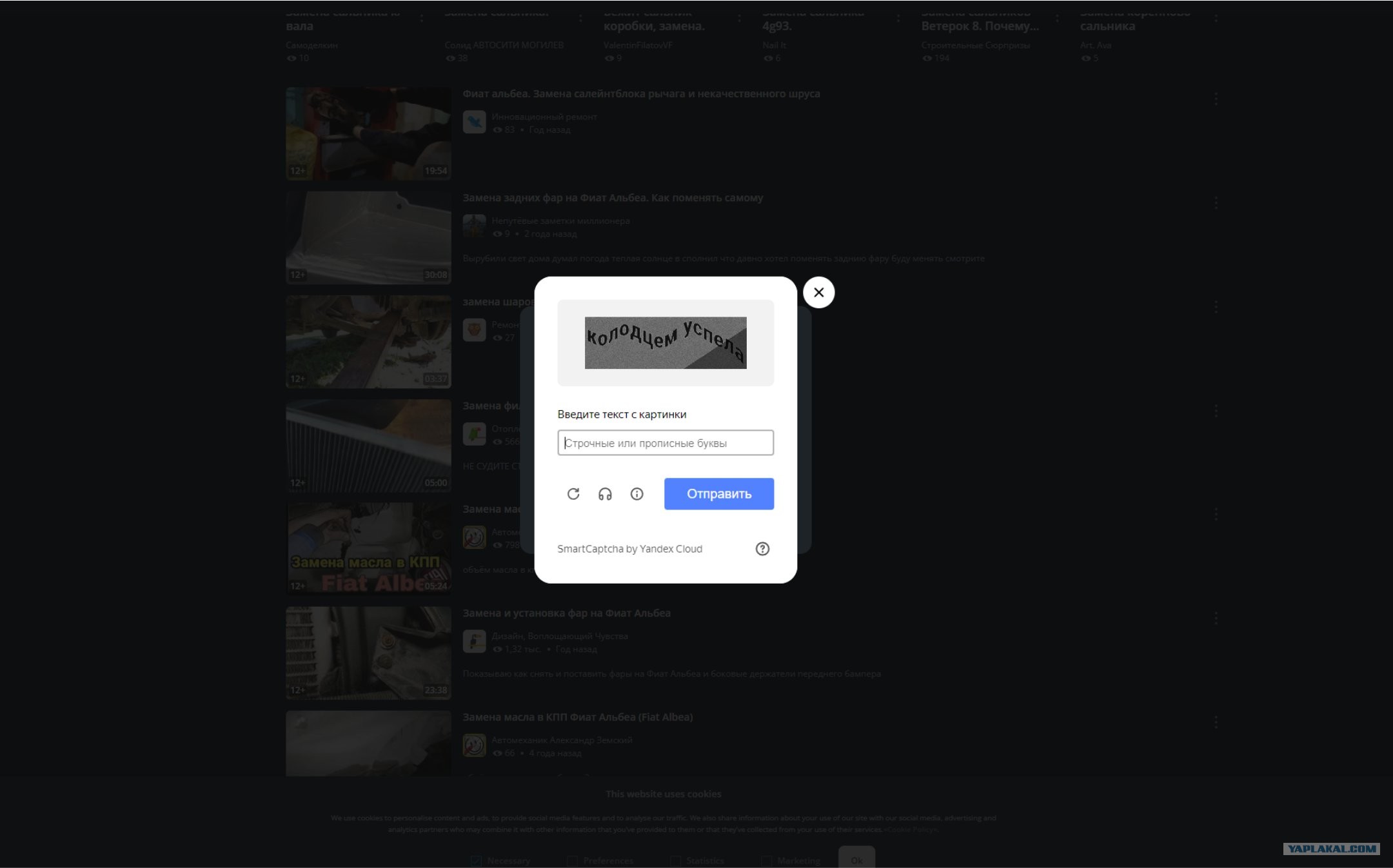Open the options menu on the Art. Ava card

[x=1216, y=18]
